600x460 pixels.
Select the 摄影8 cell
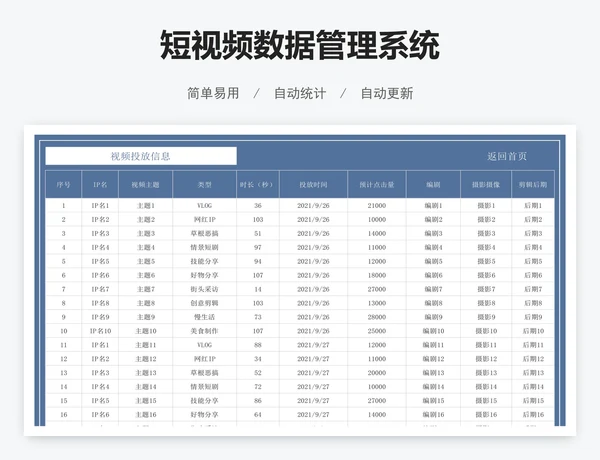486,303
